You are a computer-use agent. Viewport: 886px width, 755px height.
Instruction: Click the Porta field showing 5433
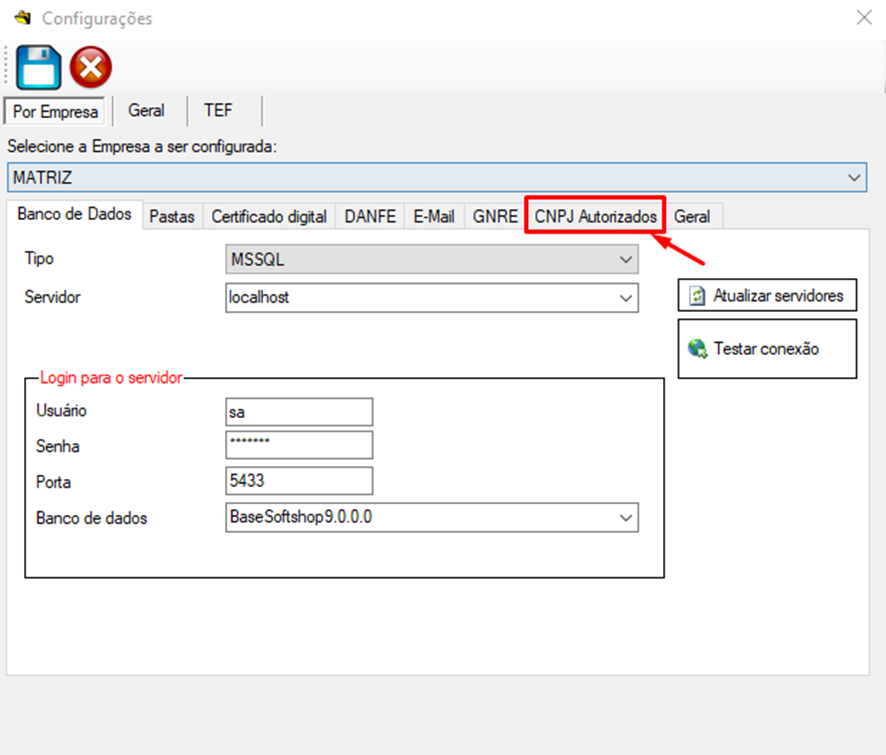pos(299,481)
